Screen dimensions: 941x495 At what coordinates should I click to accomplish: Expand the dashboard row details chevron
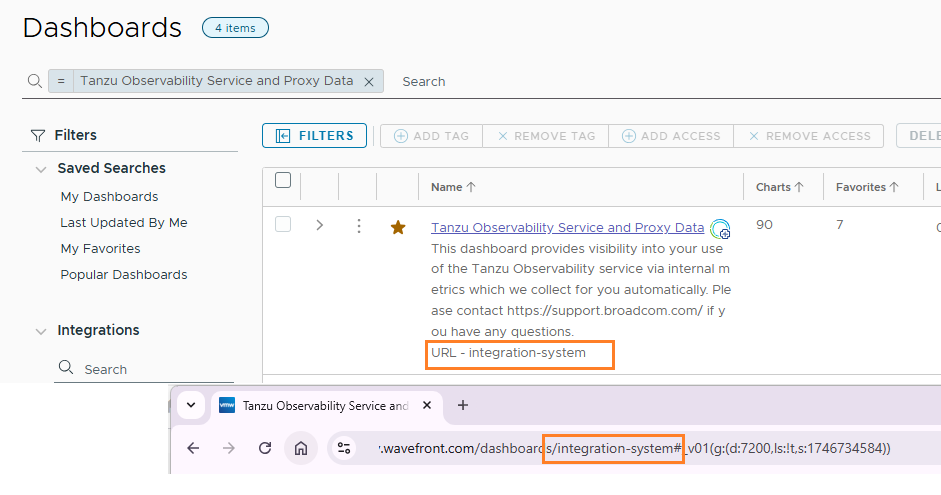[320, 226]
